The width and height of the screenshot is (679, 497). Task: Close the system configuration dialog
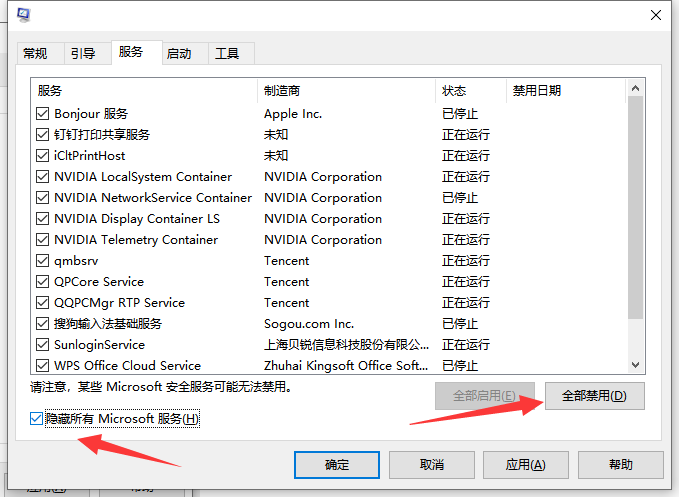[x=656, y=15]
